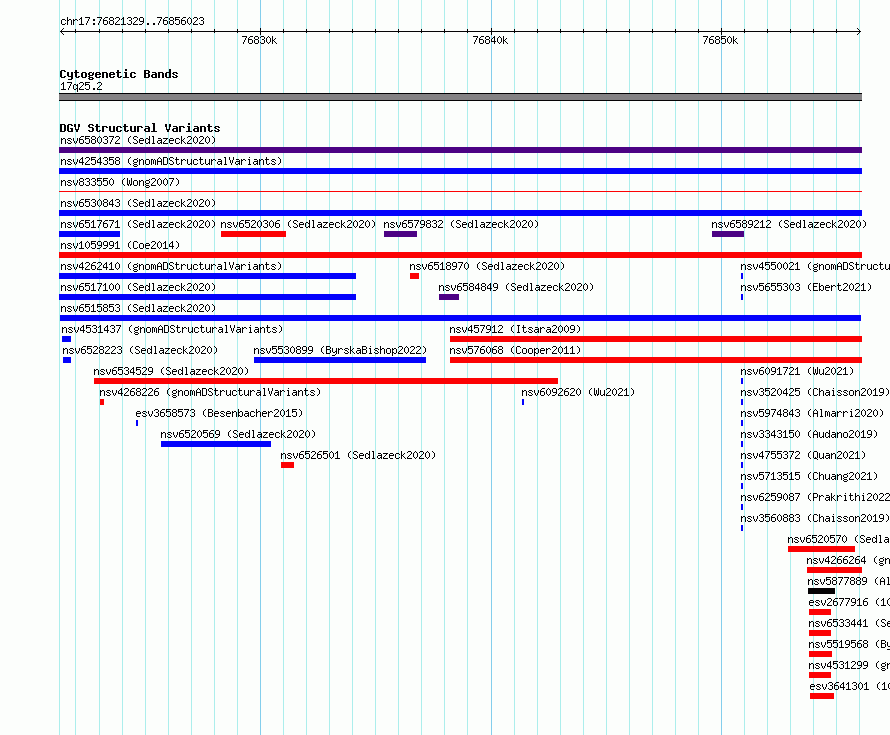Click the 76840k ruler position
This screenshot has height=735, width=890.
tap(490, 40)
